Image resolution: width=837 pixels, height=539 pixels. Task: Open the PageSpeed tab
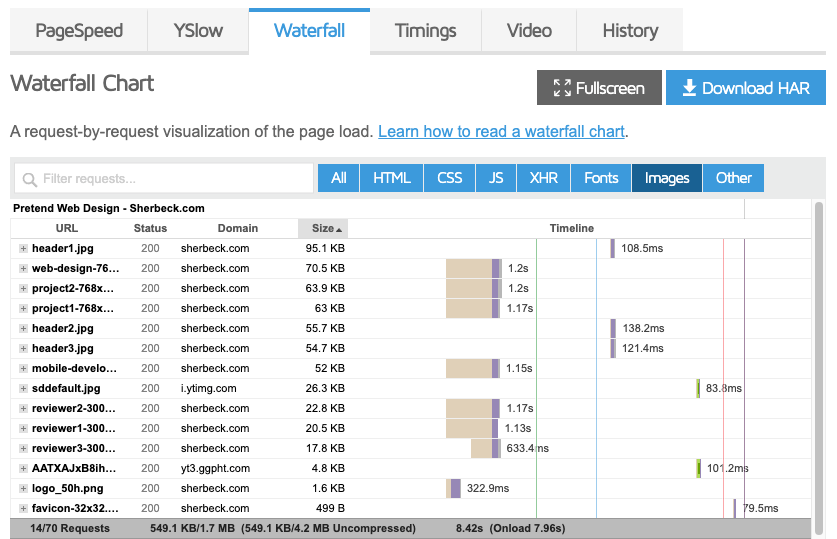pos(79,30)
